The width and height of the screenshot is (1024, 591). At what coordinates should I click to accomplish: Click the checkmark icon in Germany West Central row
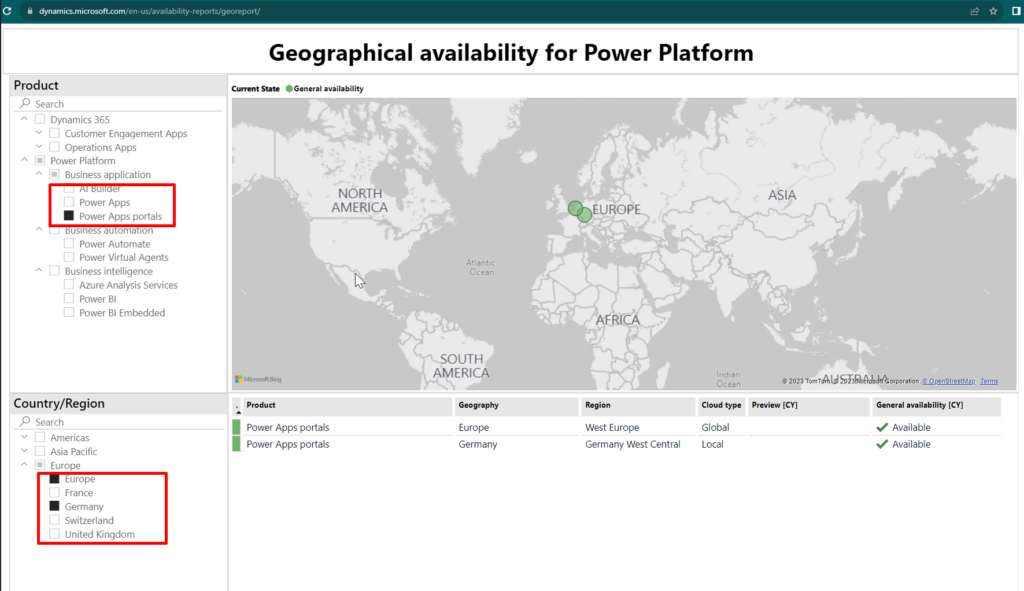tap(882, 444)
